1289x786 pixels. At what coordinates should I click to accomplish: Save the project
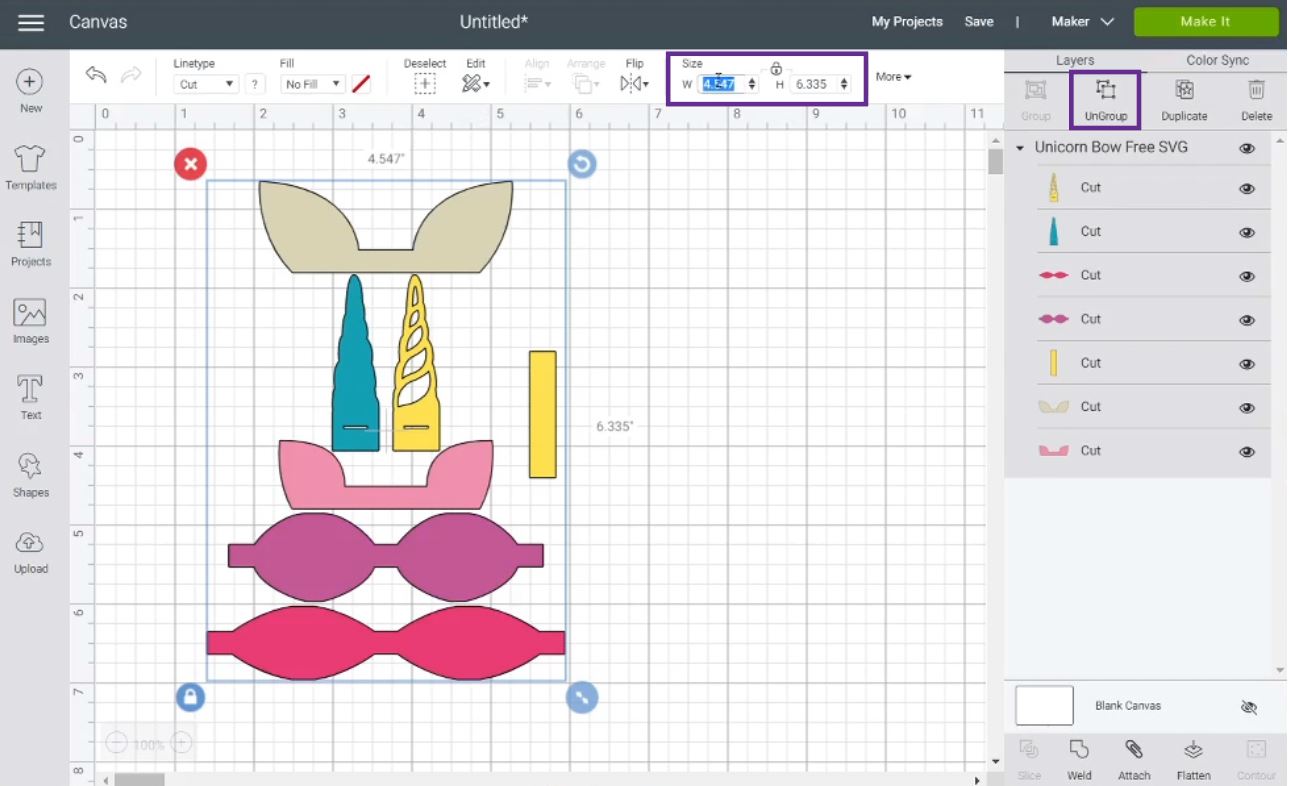coord(979,22)
